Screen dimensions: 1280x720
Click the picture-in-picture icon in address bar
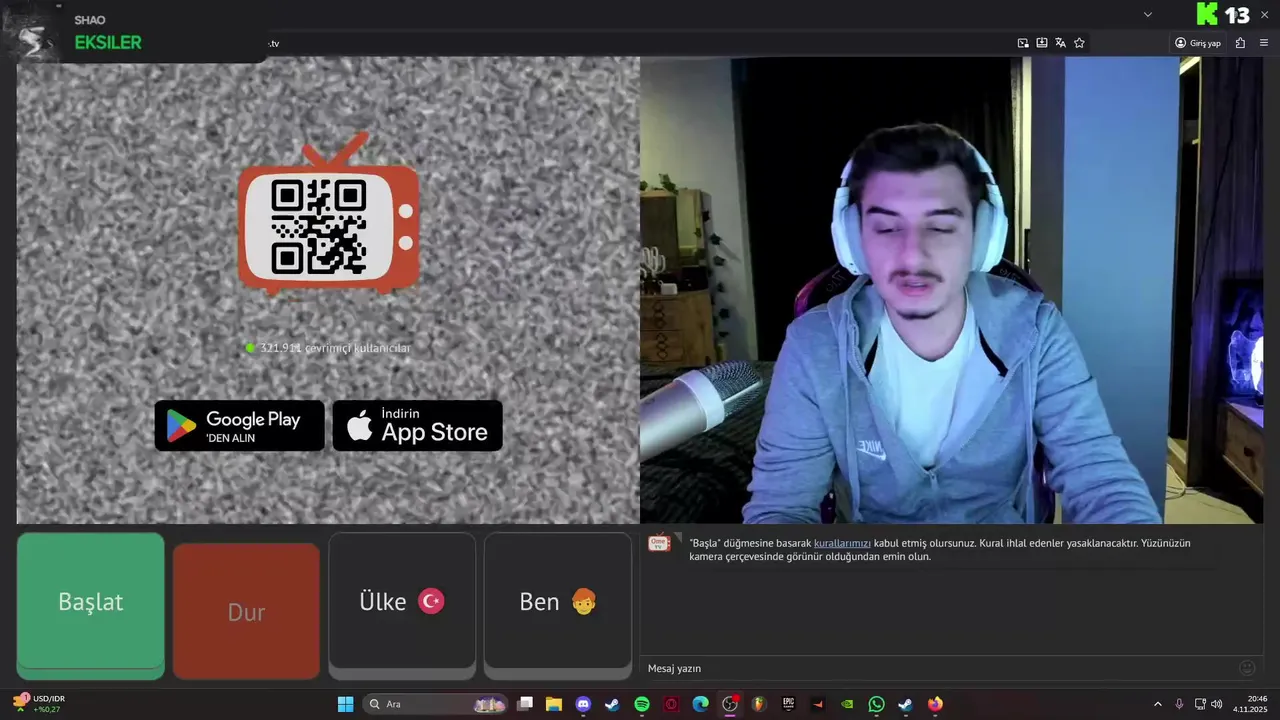click(x=1023, y=43)
